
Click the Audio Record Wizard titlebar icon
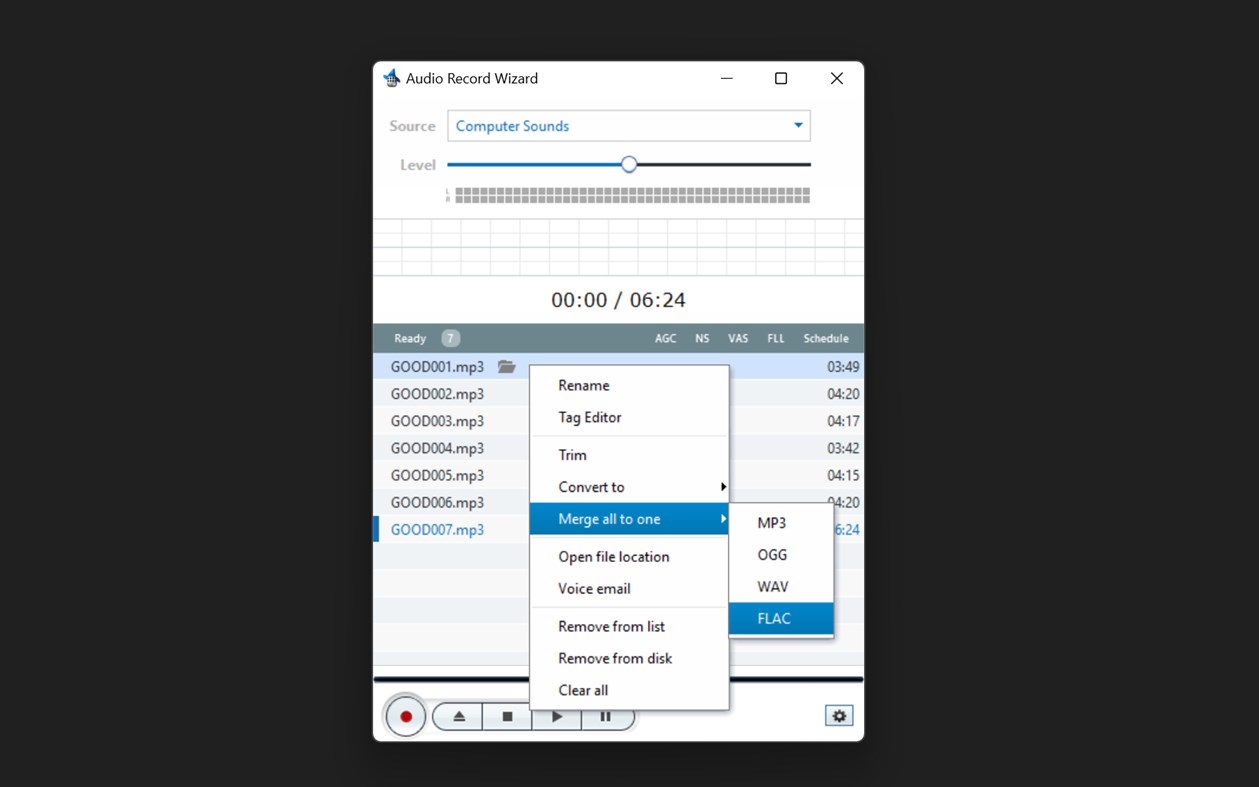[x=391, y=78]
